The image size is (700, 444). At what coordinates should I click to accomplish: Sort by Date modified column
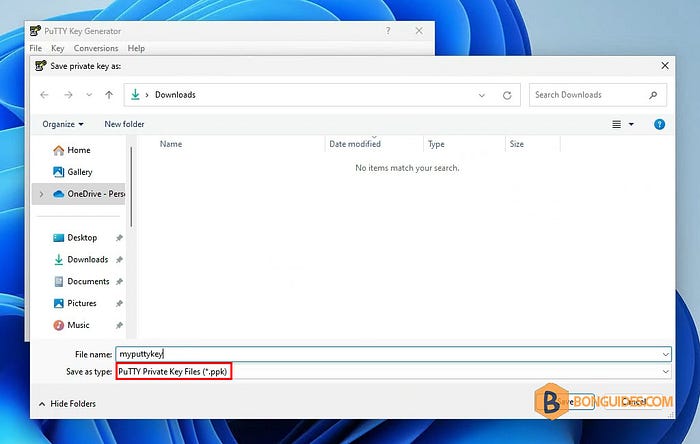[x=355, y=144]
